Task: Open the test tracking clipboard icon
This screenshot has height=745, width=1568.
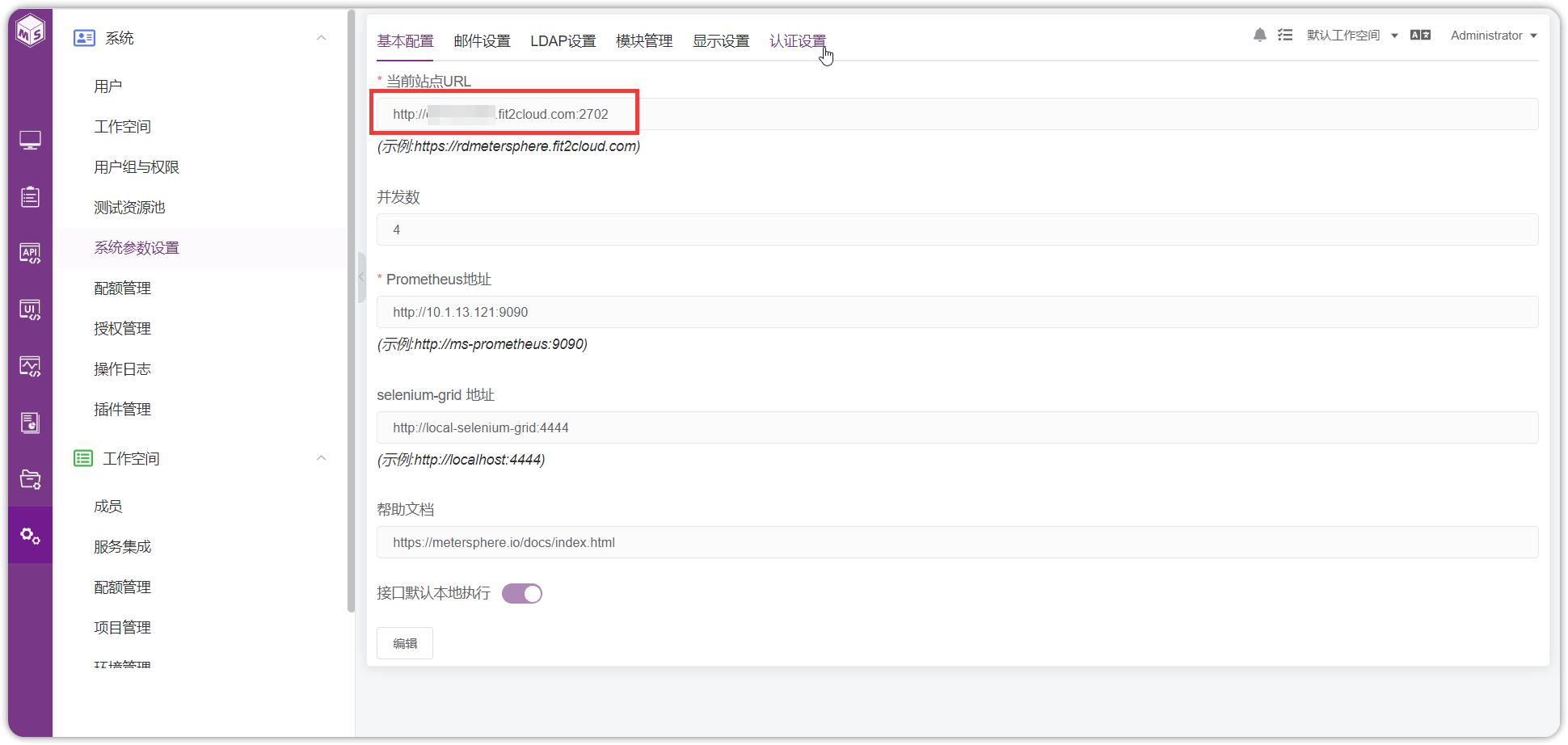Action: point(31,196)
